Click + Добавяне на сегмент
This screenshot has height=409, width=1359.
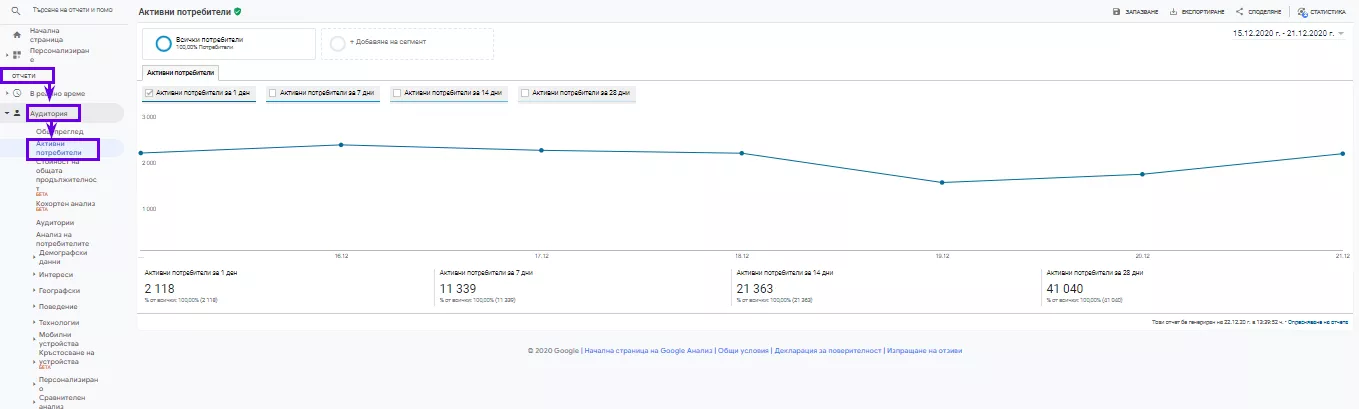point(407,43)
